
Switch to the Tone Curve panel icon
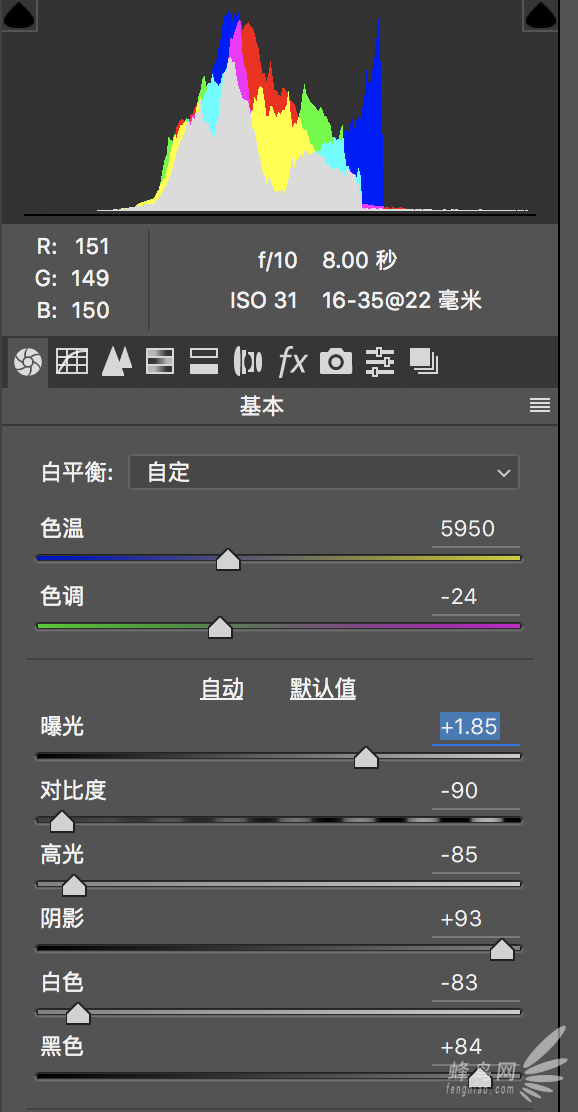click(x=72, y=362)
